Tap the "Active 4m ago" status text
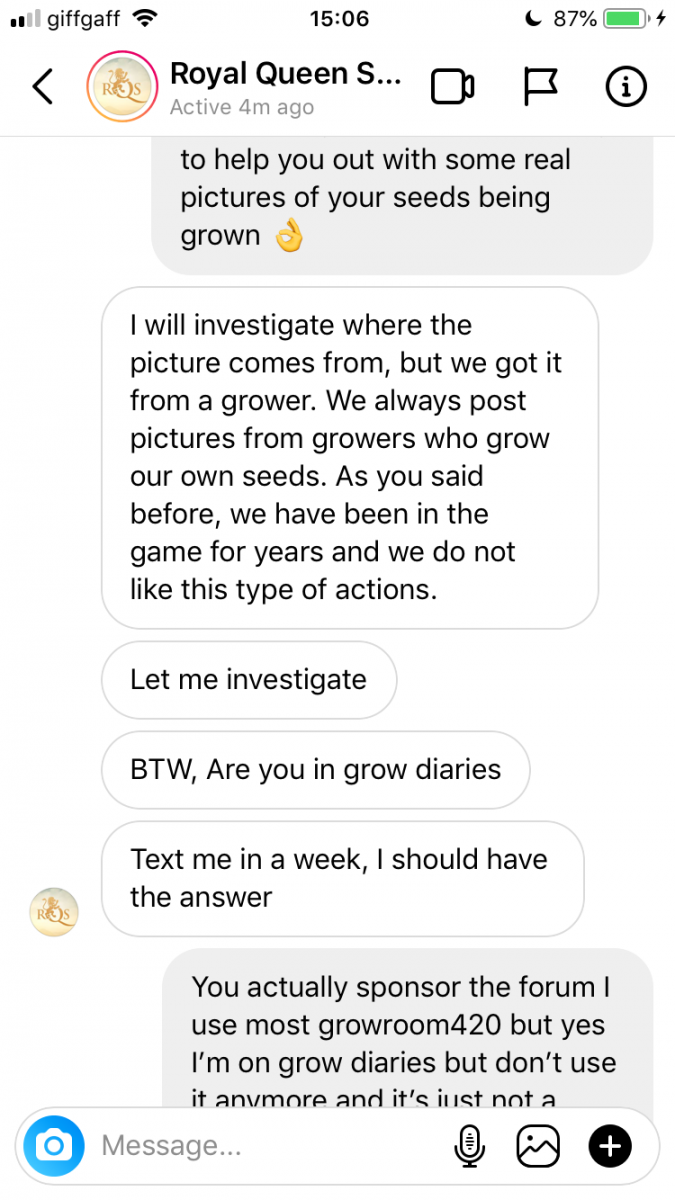The image size is (675, 1200). pyautogui.click(x=241, y=107)
